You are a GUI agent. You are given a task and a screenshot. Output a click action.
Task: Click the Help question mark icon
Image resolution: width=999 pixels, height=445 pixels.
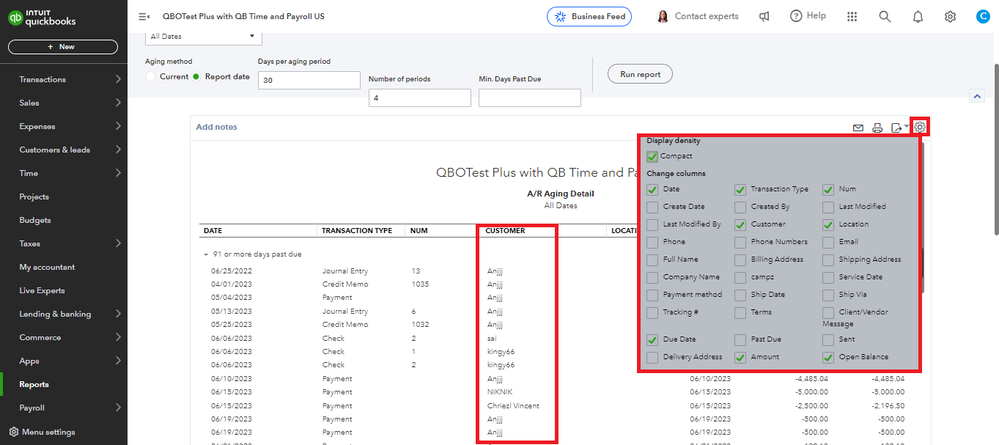point(796,17)
